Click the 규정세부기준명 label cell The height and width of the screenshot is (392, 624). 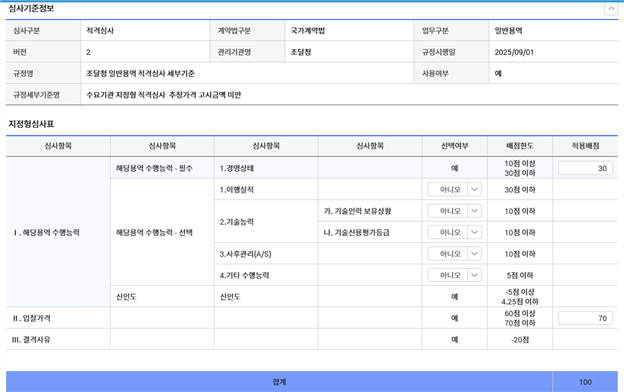43,95
